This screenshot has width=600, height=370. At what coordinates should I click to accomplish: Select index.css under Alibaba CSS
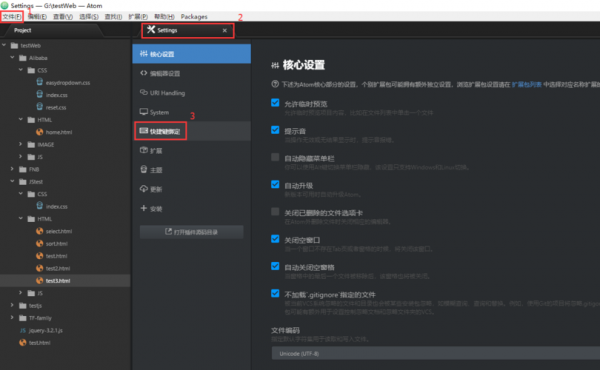pos(57,95)
